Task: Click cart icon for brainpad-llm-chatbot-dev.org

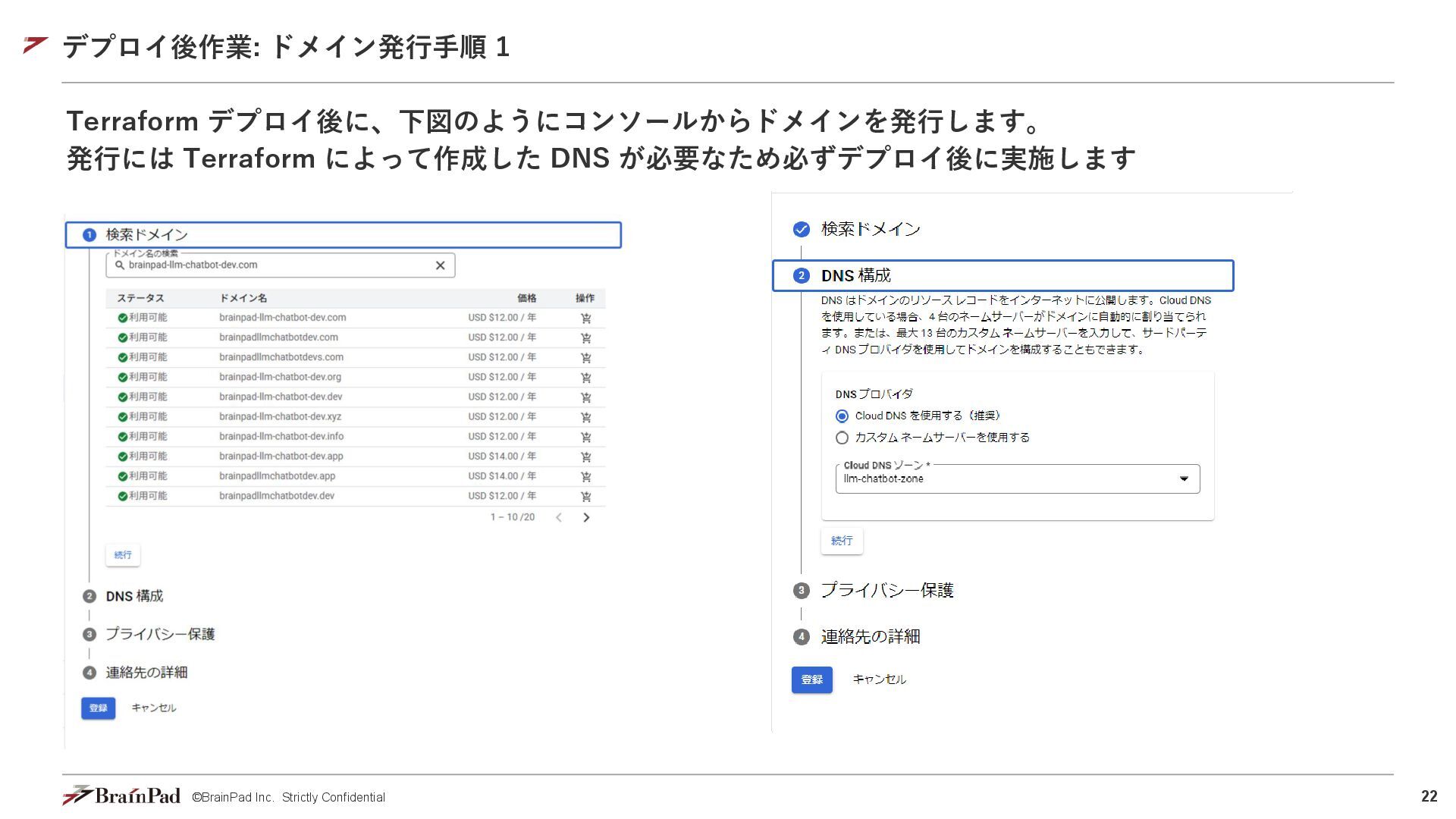Action: (x=585, y=378)
